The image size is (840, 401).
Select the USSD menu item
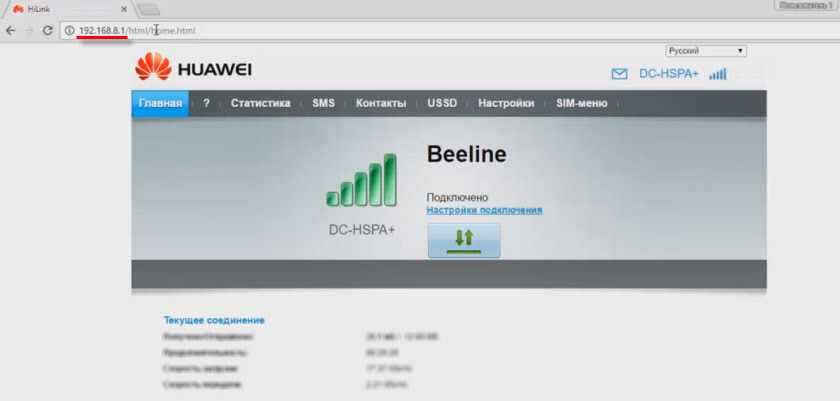442,103
